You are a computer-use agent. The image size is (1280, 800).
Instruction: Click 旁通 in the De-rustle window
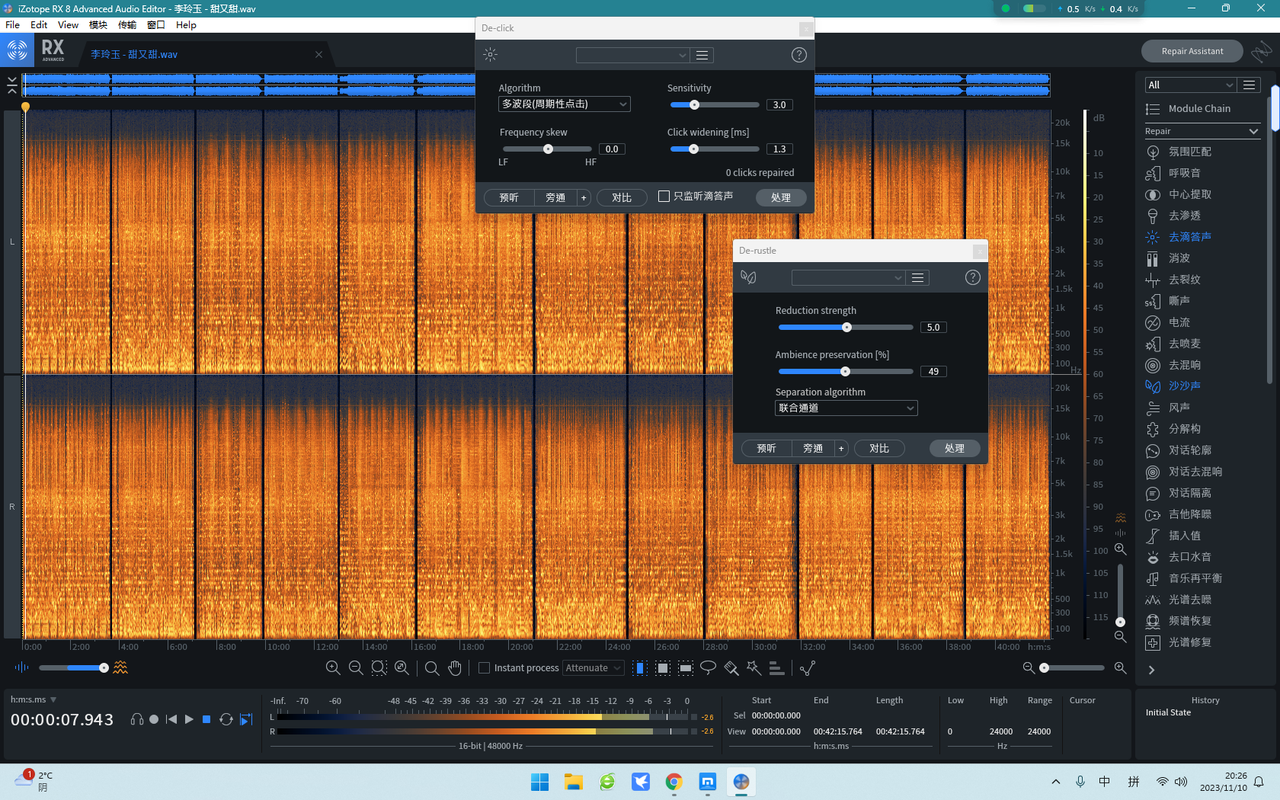pos(813,448)
